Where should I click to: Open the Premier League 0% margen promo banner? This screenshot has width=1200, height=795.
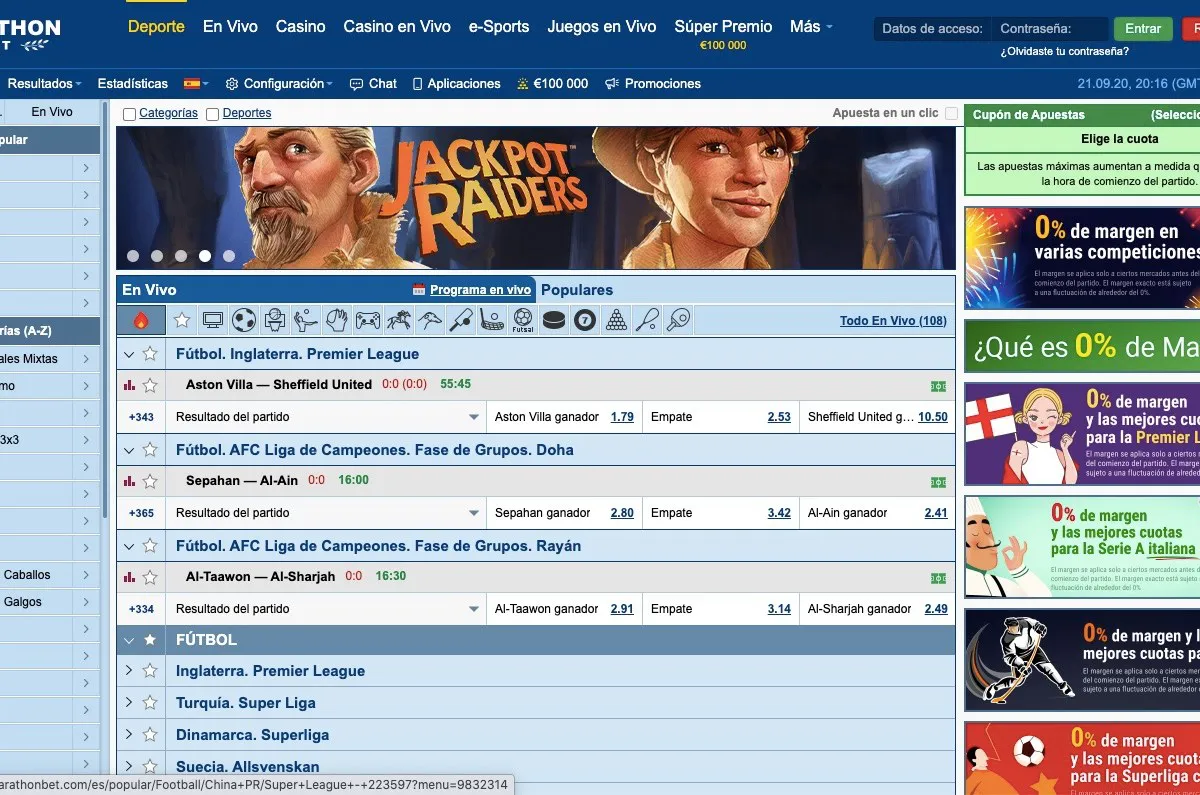(1082, 434)
